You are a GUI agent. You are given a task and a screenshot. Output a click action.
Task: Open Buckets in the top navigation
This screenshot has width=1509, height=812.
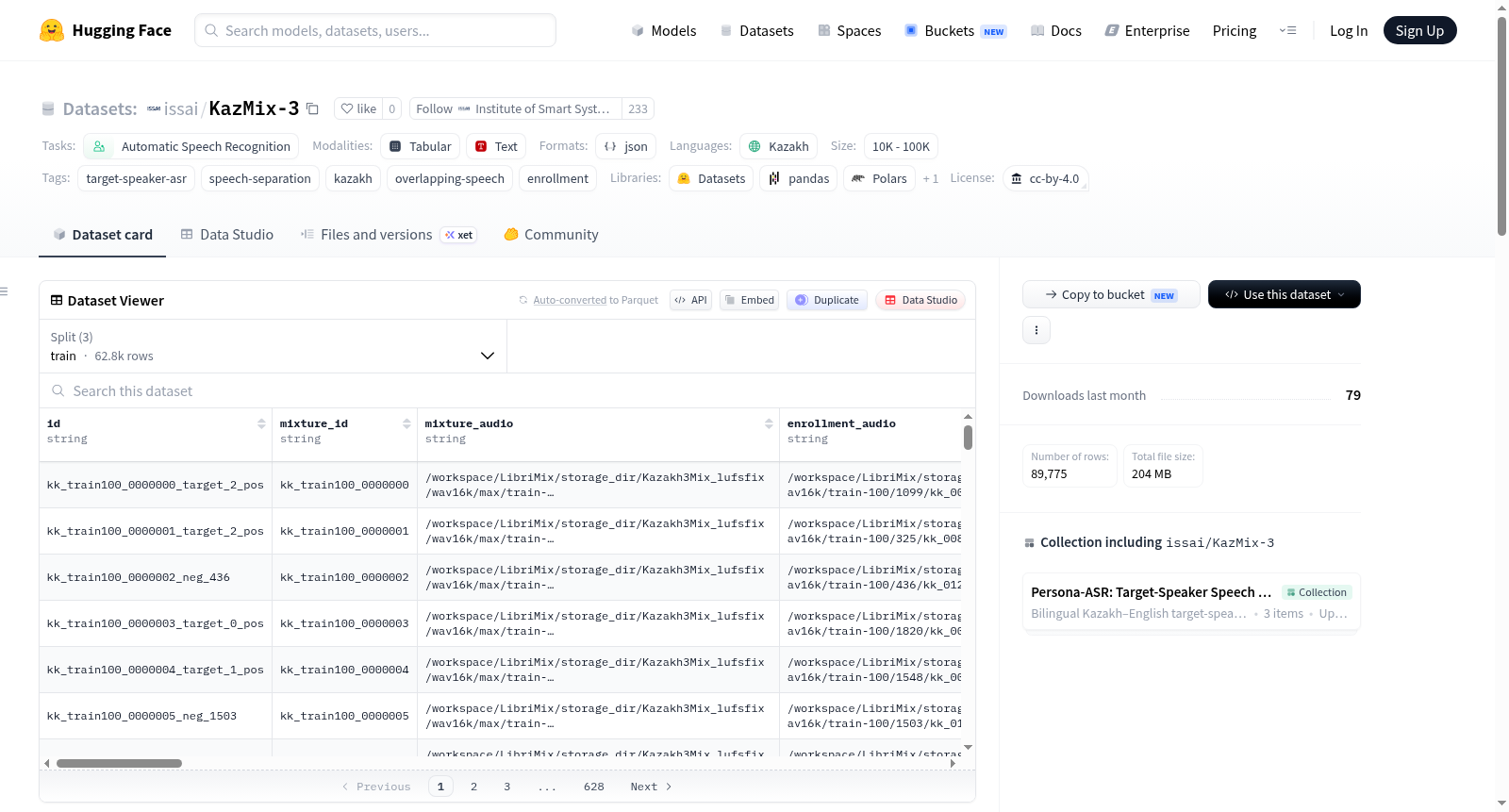(x=955, y=30)
